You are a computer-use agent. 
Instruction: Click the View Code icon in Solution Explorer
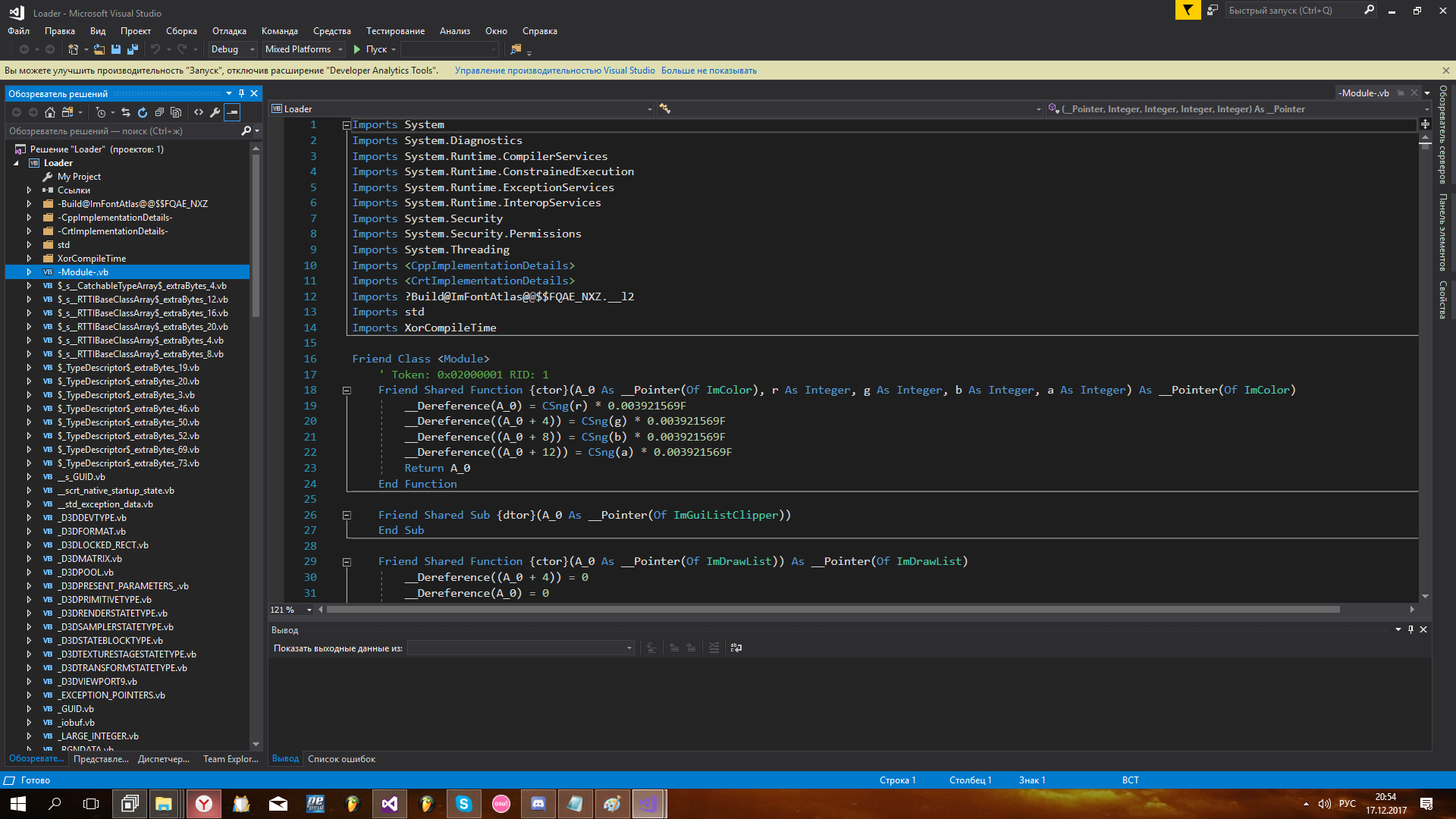199,112
